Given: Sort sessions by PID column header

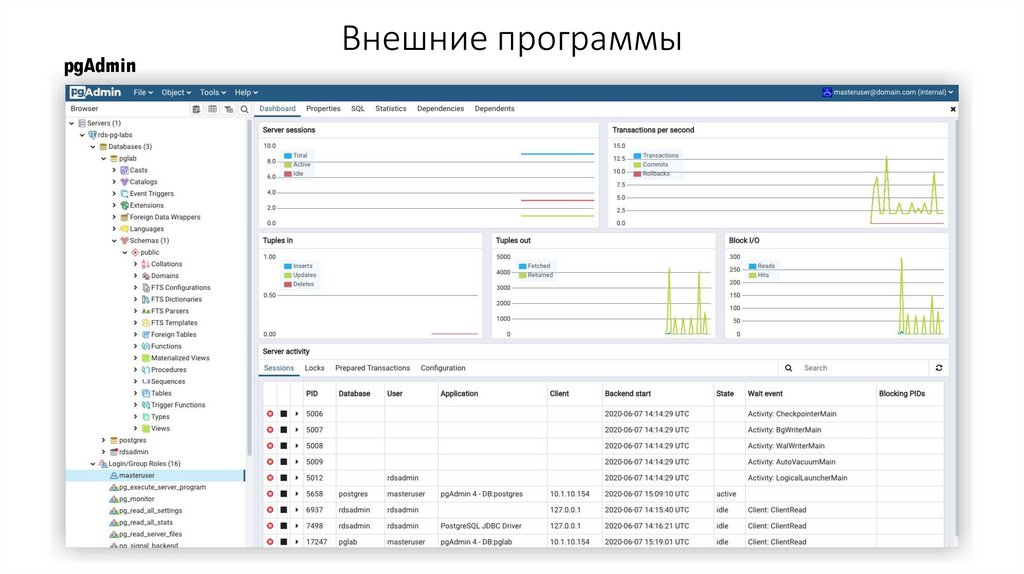Looking at the screenshot, I should coord(312,394).
